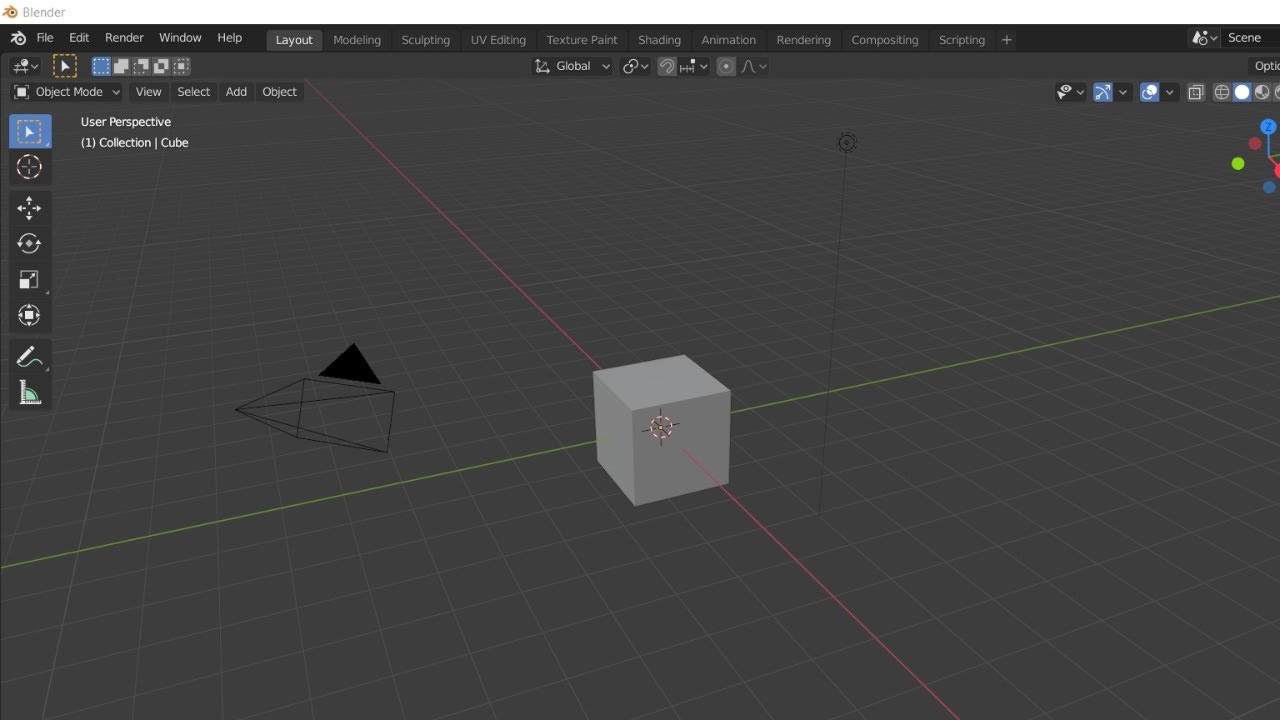Open the Render menu

pyautogui.click(x=124, y=38)
